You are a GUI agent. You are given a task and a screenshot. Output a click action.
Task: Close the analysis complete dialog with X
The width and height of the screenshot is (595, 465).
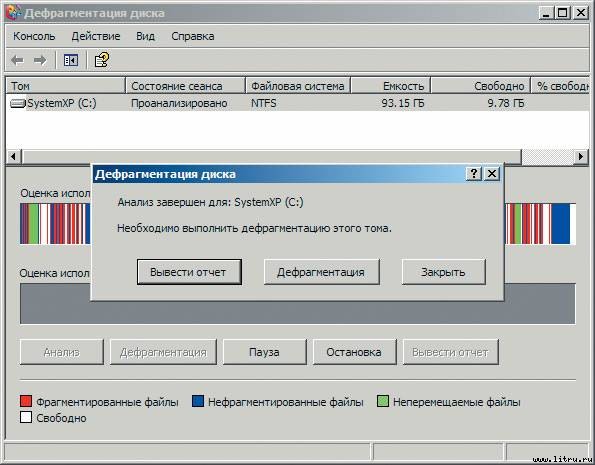pyautogui.click(x=492, y=174)
